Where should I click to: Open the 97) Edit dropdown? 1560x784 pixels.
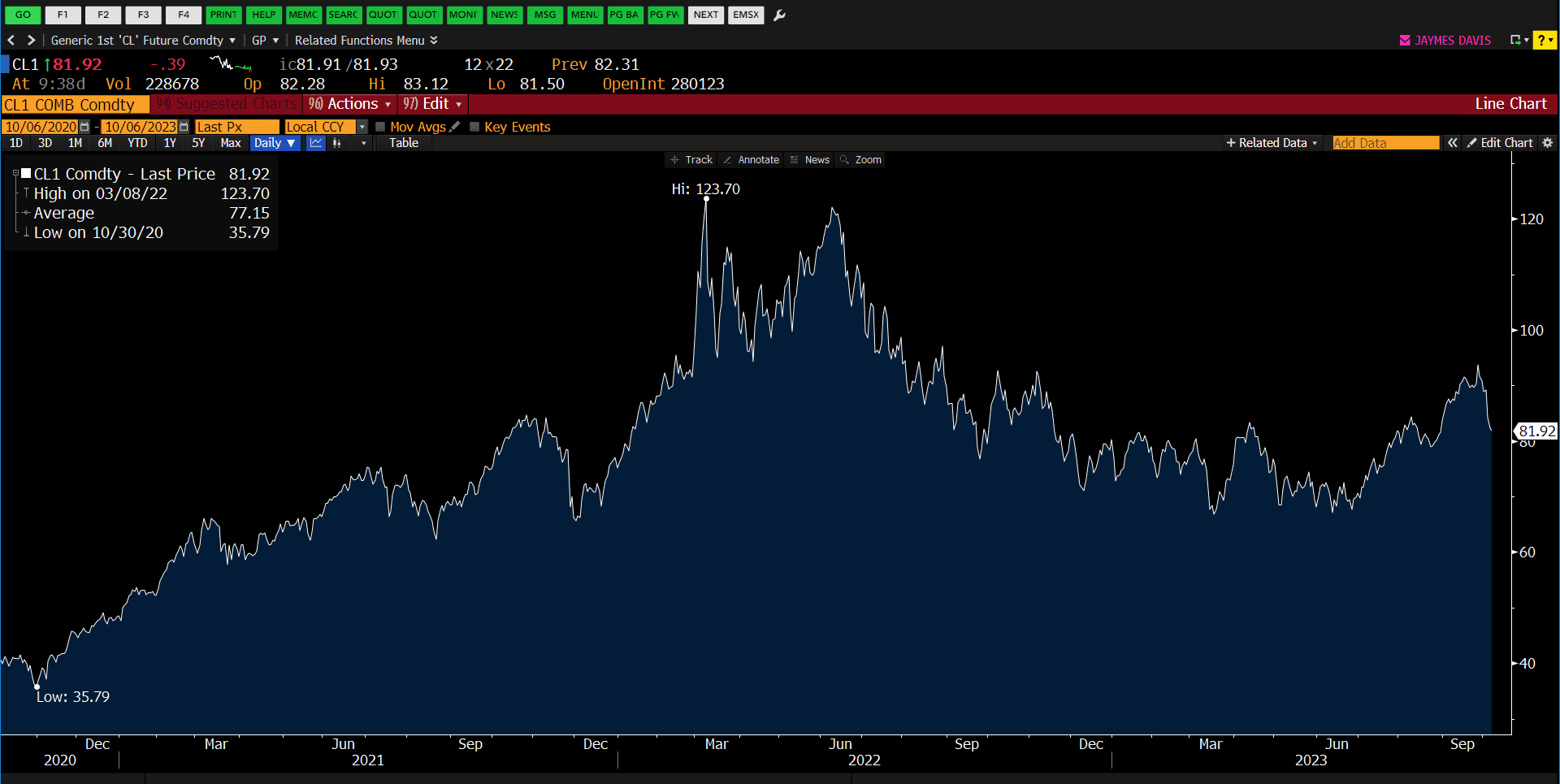point(432,104)
